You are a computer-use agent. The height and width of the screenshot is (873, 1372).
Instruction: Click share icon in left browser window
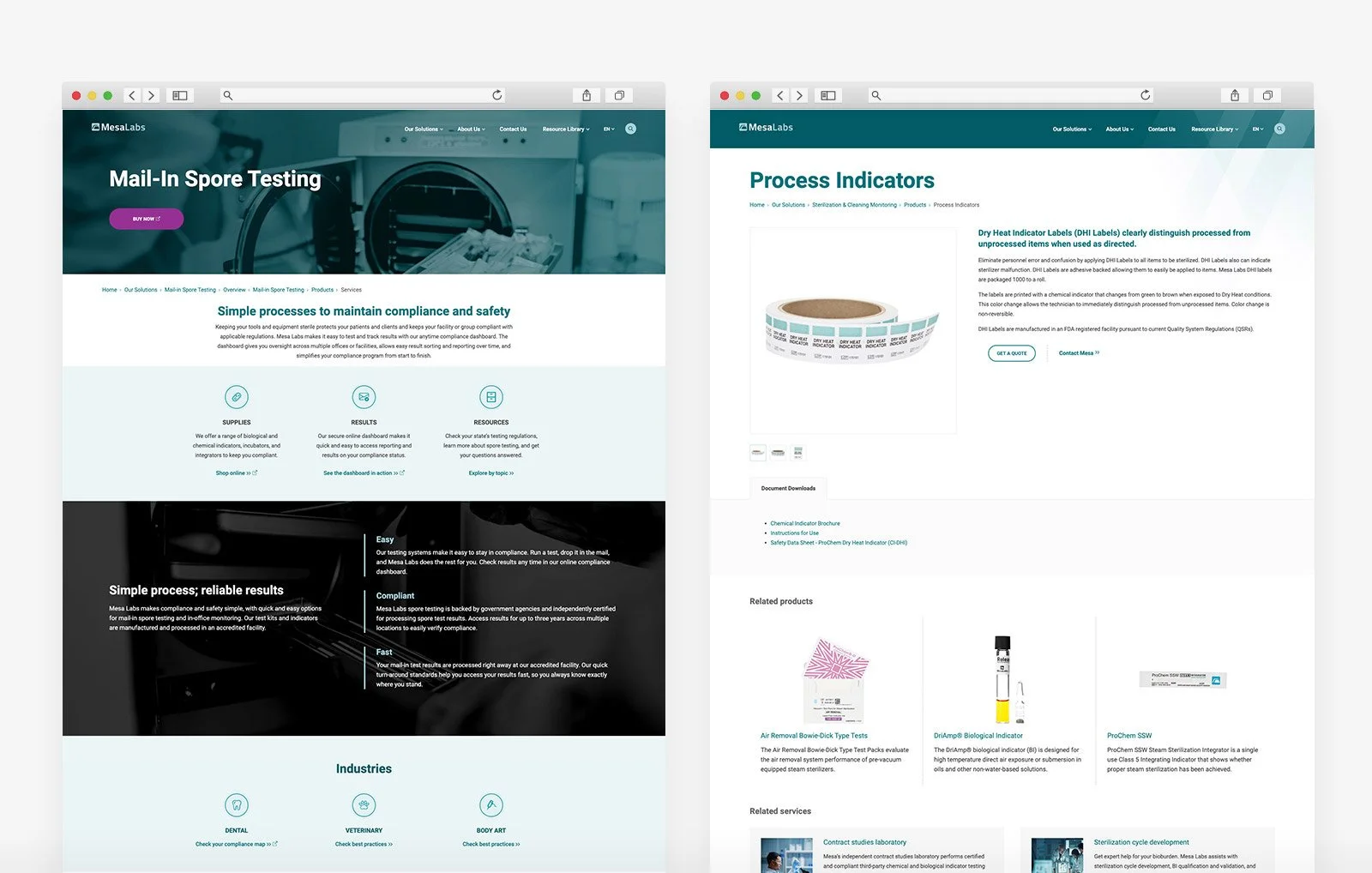[x=587, y=95]
